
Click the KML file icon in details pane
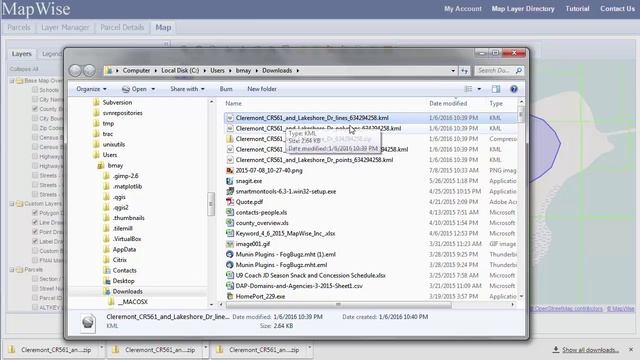(88, 322)
